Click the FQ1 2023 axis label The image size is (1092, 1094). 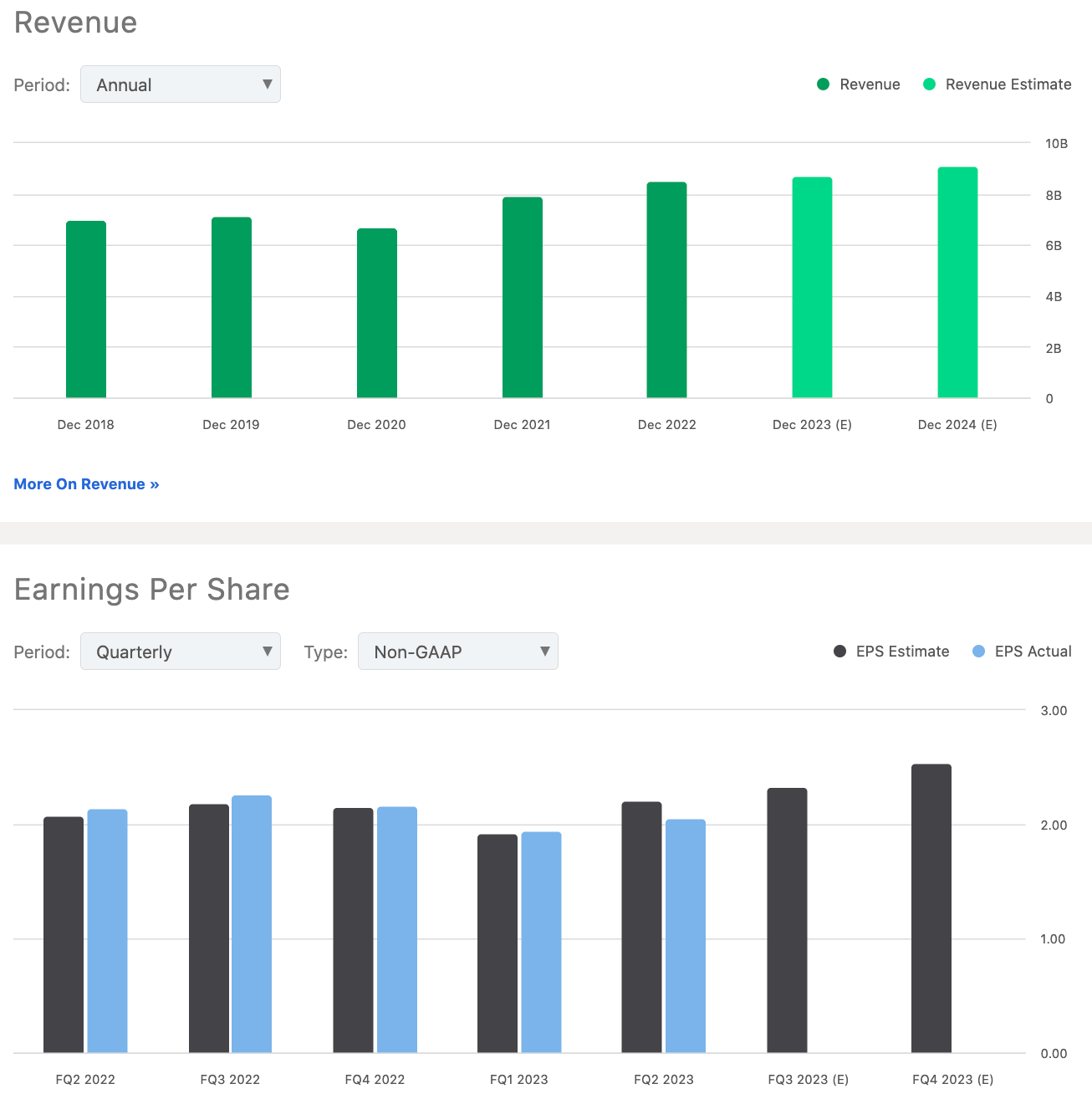point(518,1079)
